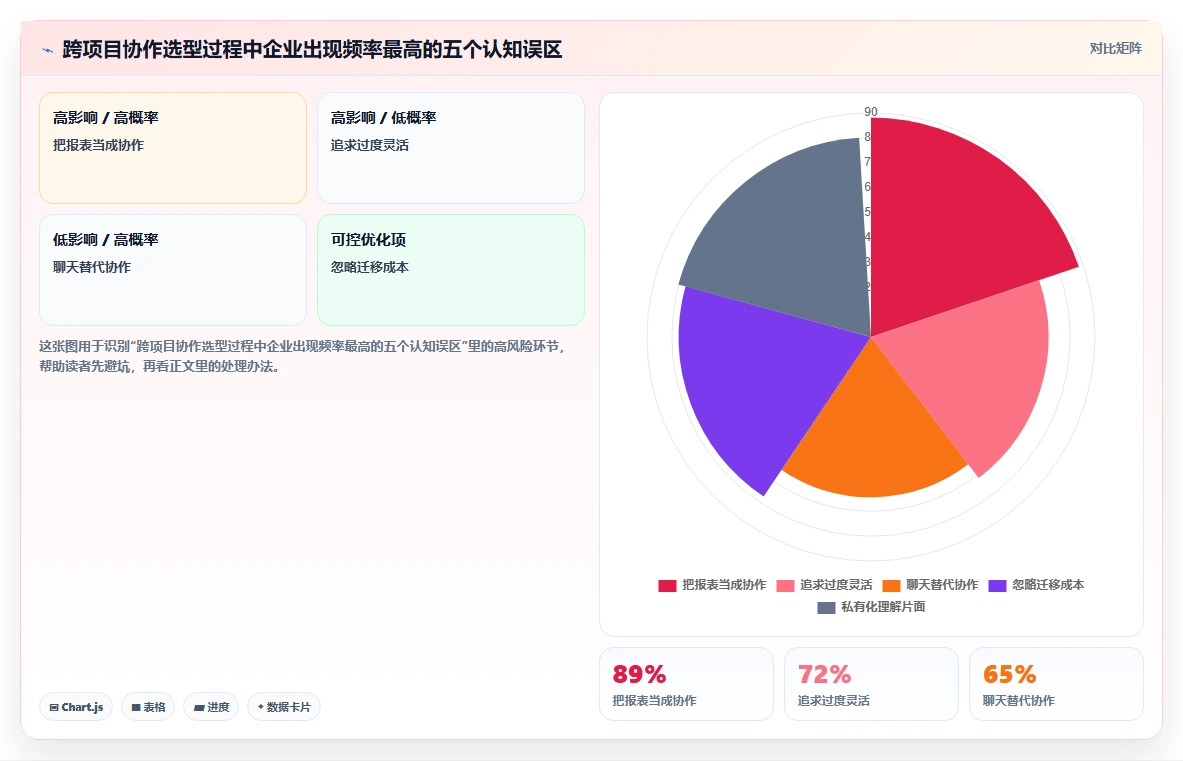Toggle 聊天替代协作 legend color swatch
Screen dimensions: 1183x761
891,585
